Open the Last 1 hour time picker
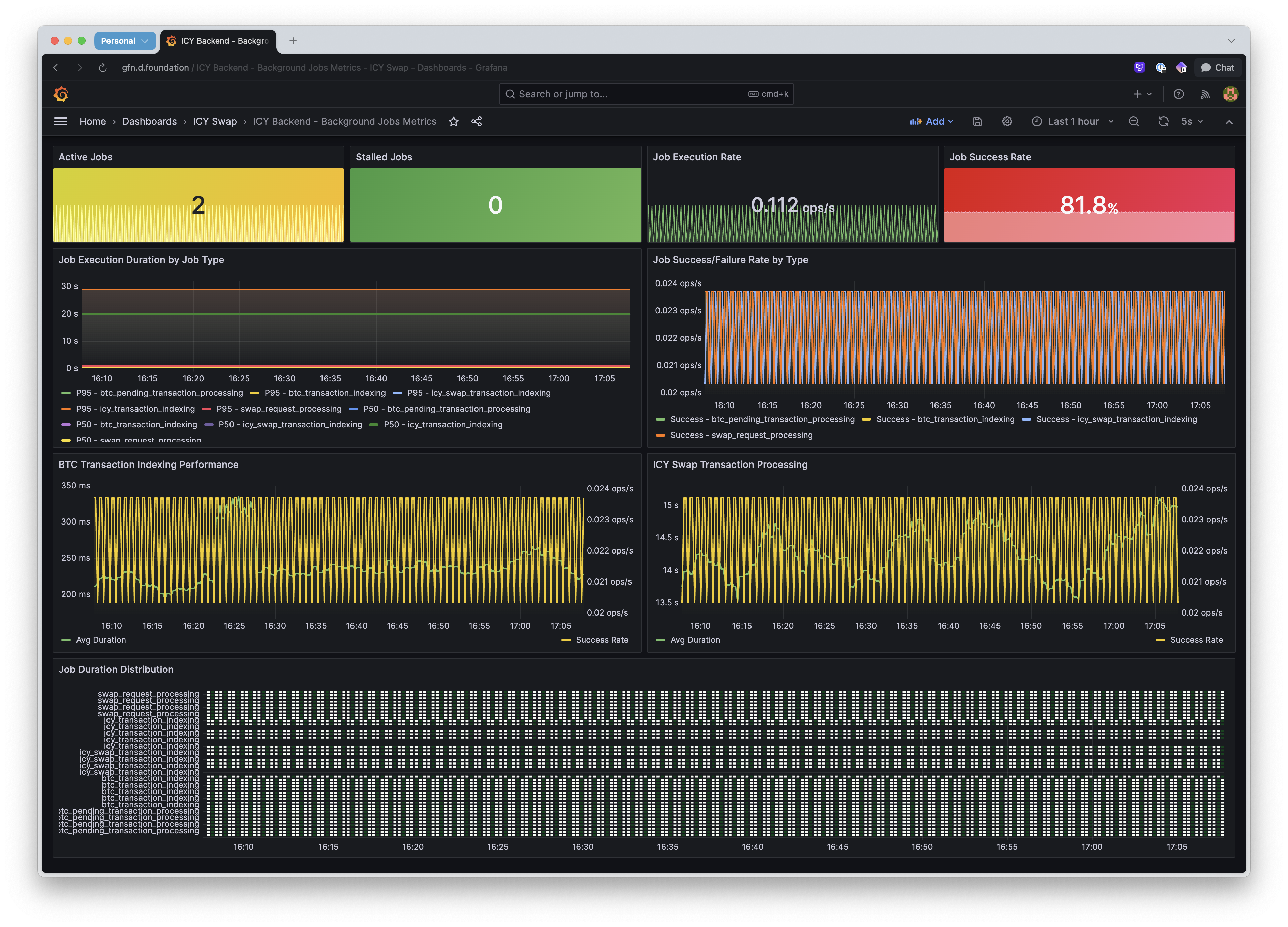 coord(1072,122)
